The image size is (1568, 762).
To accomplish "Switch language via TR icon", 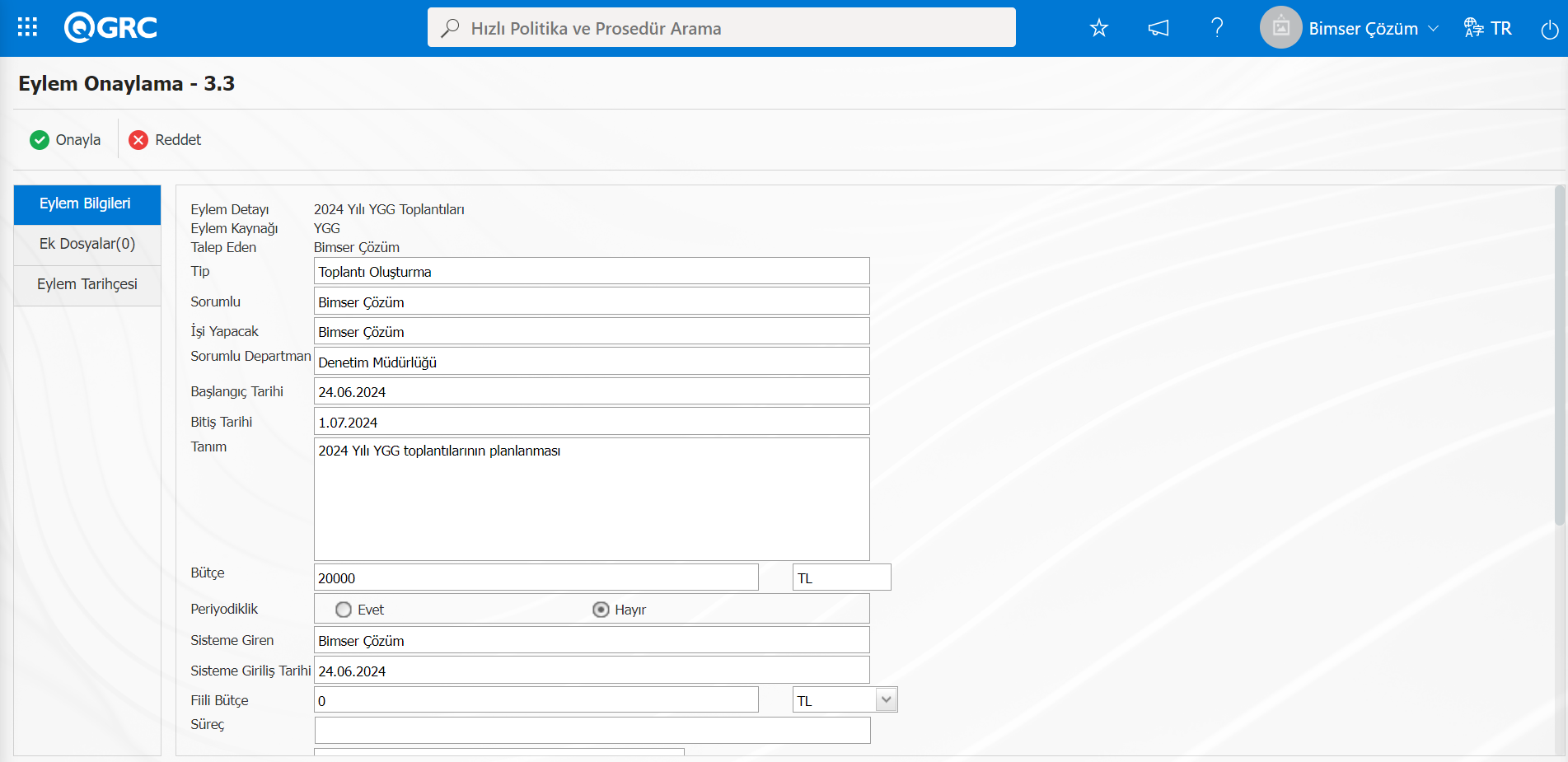I will click(x=1487, y=28).
